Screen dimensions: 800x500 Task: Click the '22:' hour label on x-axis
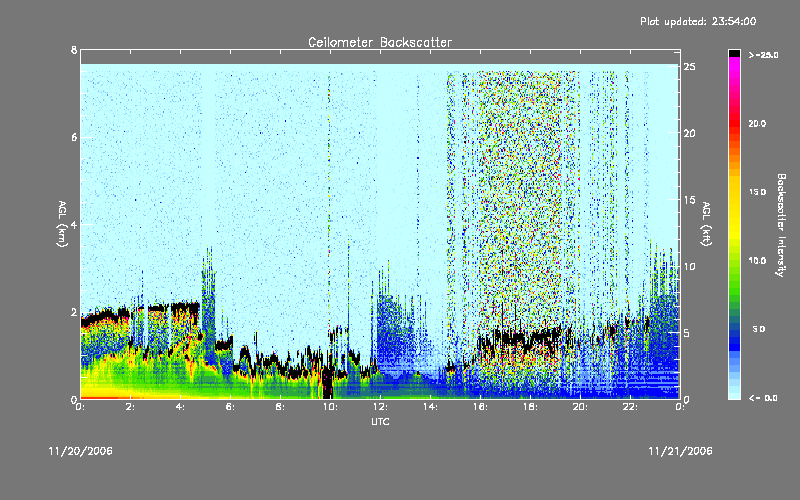pyautogui.click(x=630, y=407)
